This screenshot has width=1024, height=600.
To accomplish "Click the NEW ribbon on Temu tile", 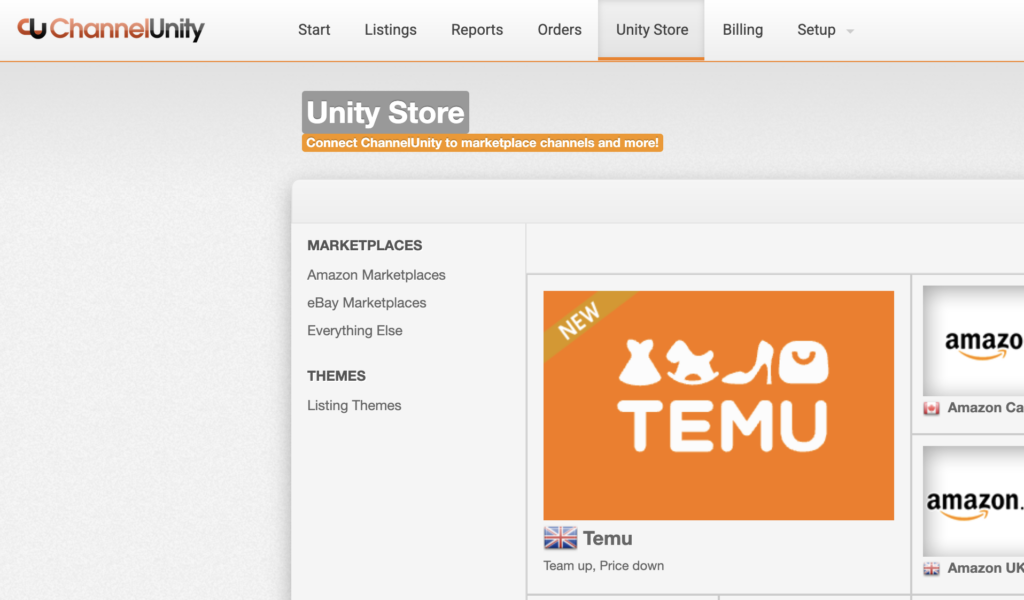I will [579, 322].
